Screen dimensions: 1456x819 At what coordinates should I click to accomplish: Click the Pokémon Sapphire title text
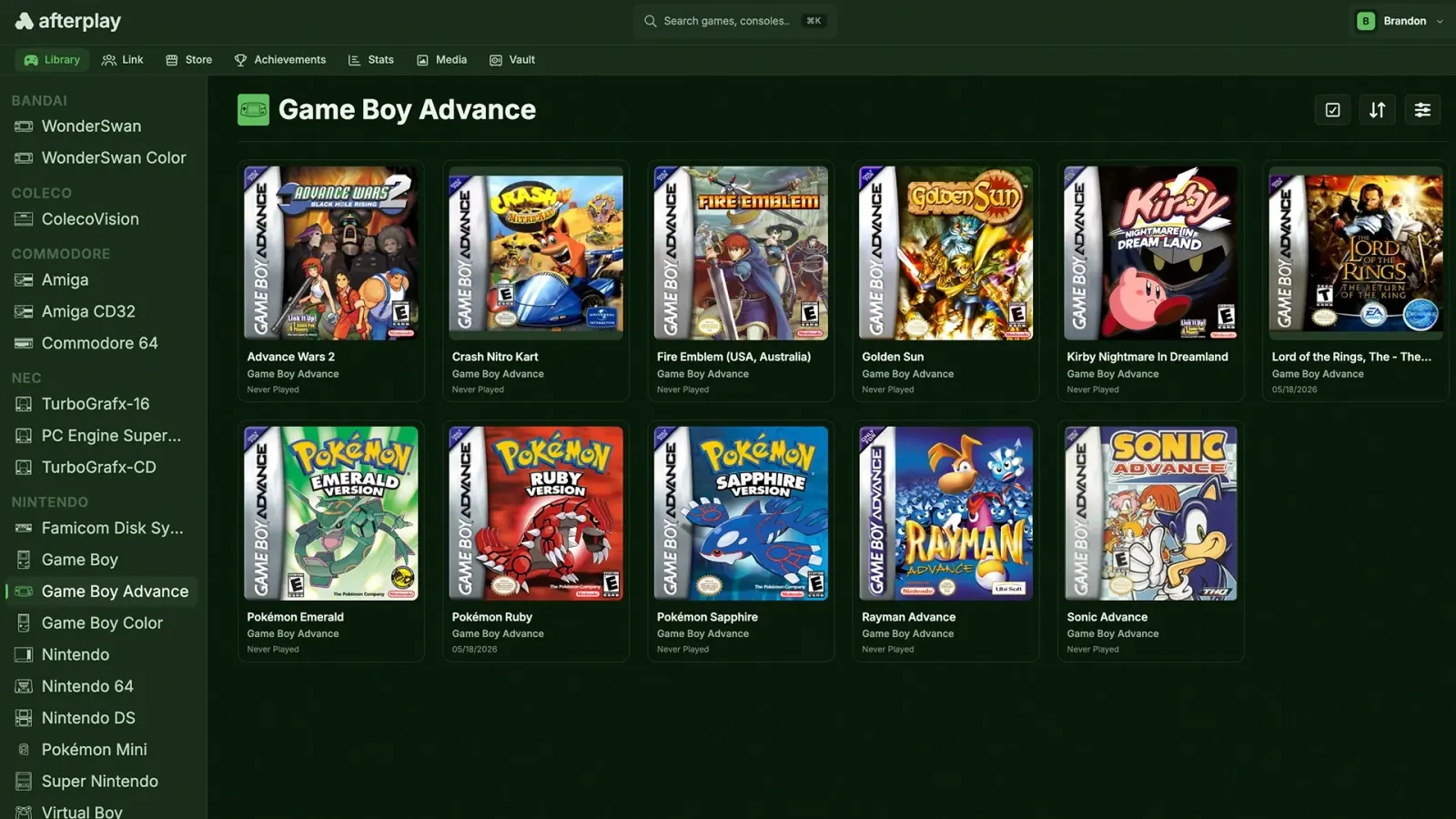(x=707, y=617)
